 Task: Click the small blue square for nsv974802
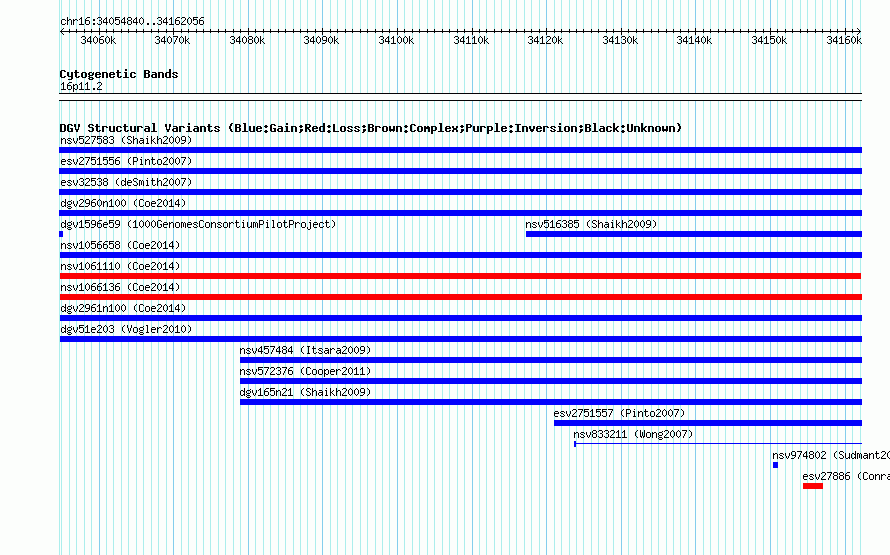coord(775,465)
